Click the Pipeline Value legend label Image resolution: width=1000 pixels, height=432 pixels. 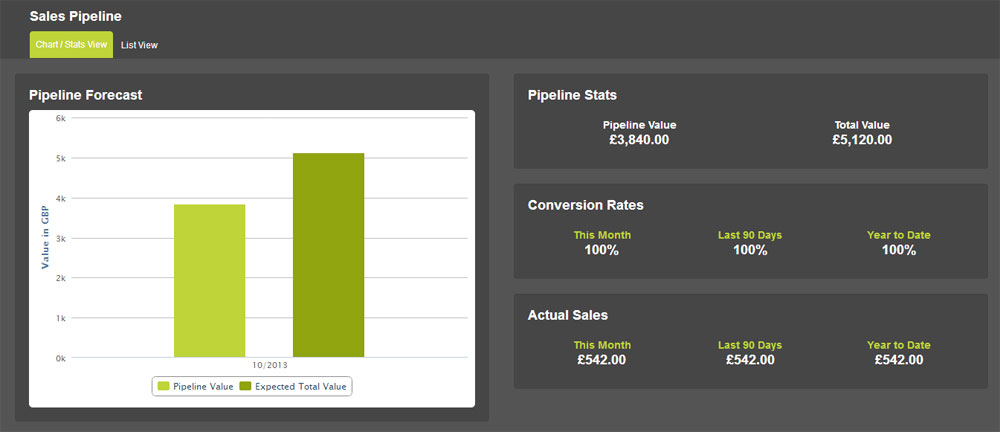point(203,386)
